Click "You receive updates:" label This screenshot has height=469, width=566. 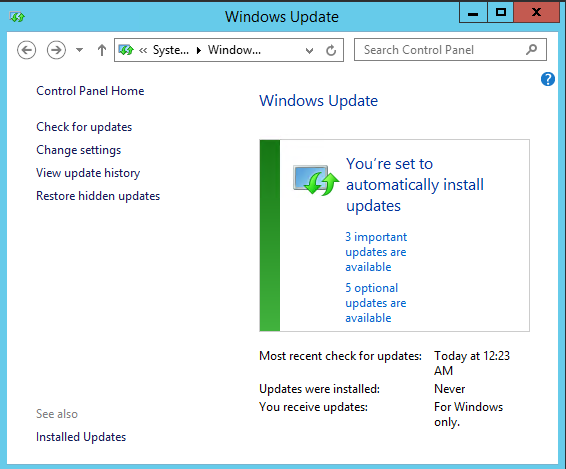pyautogui.click(x=313, y=407)
